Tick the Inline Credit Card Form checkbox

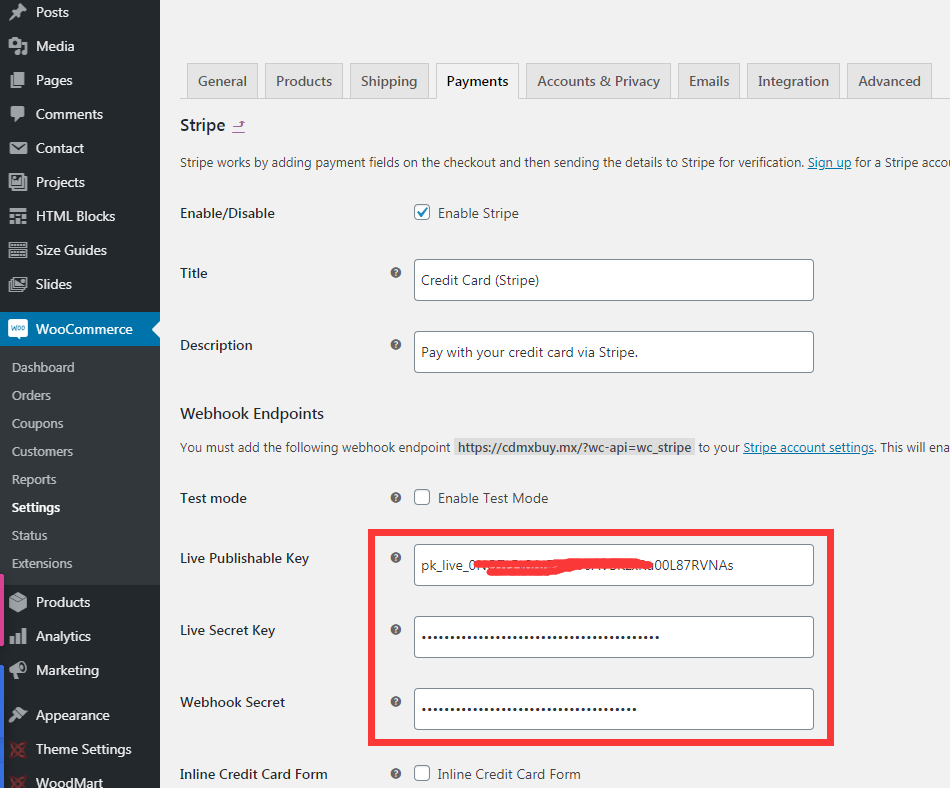(422, 773)
